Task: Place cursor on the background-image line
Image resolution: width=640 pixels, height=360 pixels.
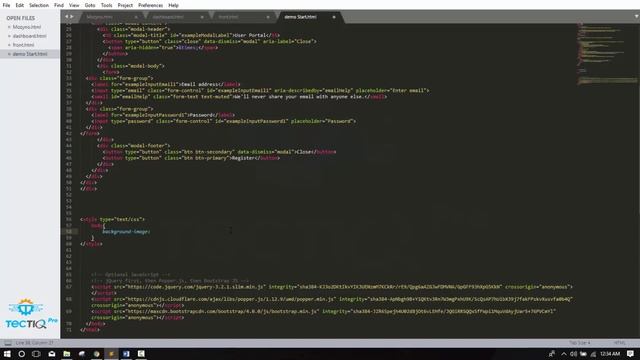Action: click(x=126, y=232)
